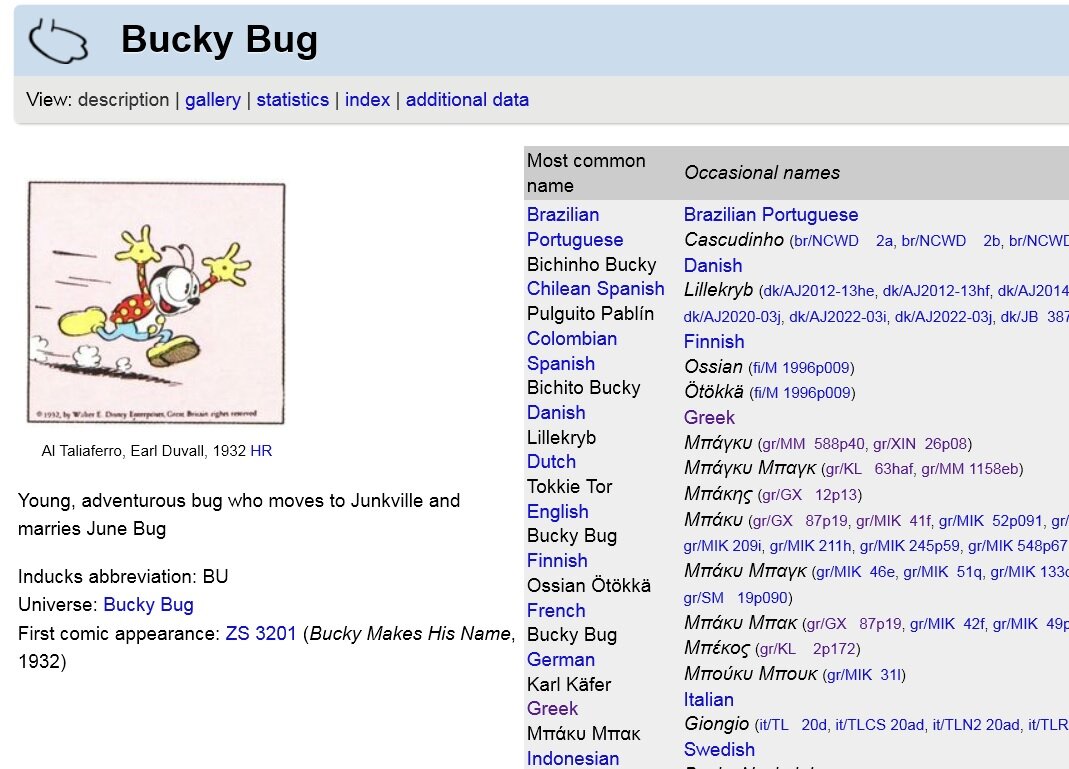Open issue dk/AJ2022-03j
This screenshot has height=769, width=1069.
pyautogui.click(x=944, y=317)
